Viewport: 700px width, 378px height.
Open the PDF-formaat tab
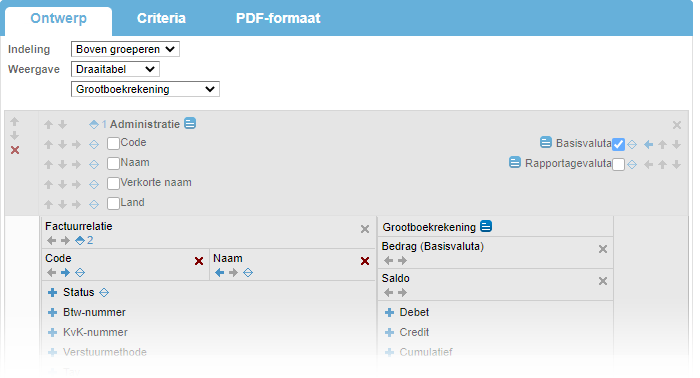coord(278,18)
